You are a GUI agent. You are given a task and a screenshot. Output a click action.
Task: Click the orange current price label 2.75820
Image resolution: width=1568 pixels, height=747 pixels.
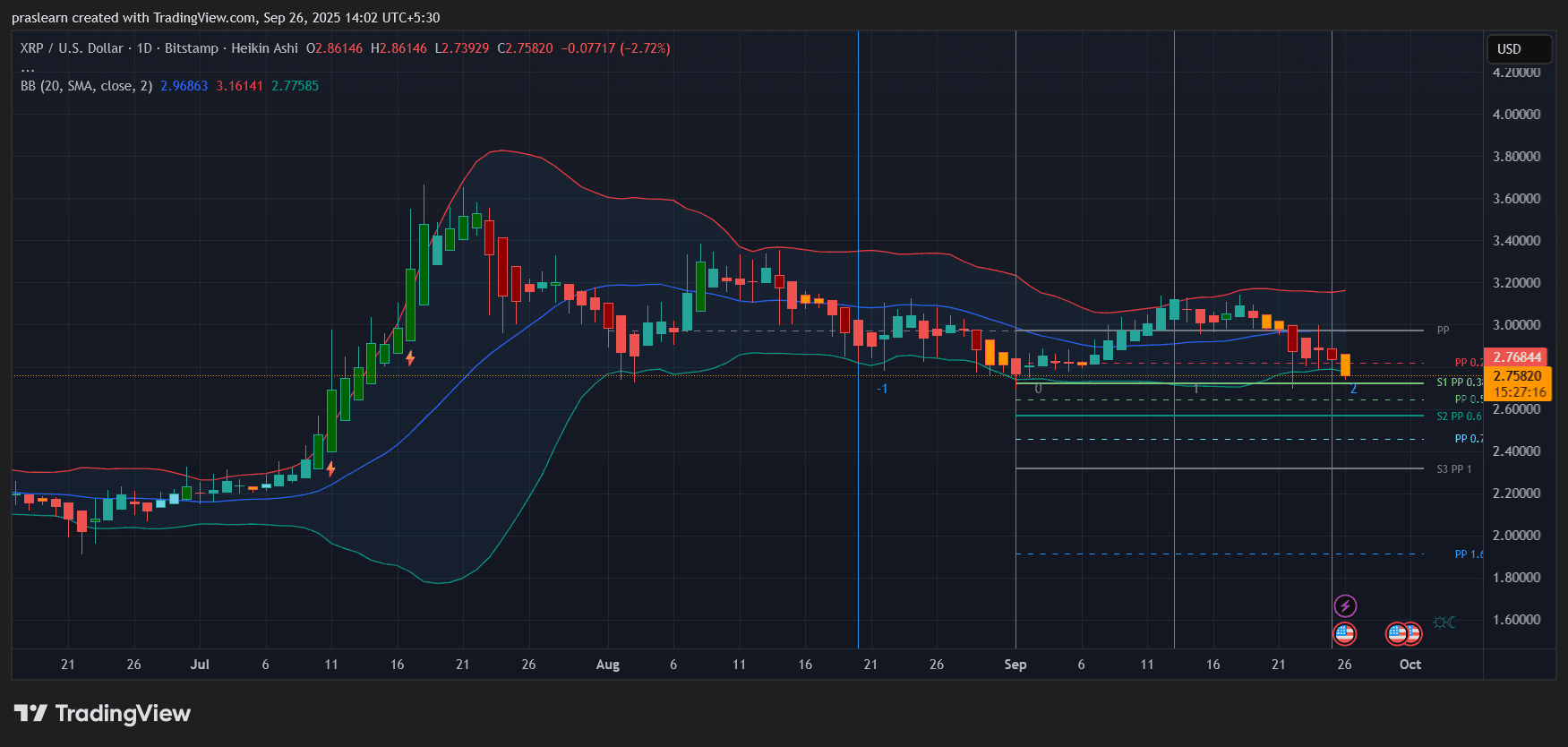[x=1517, y=376]
